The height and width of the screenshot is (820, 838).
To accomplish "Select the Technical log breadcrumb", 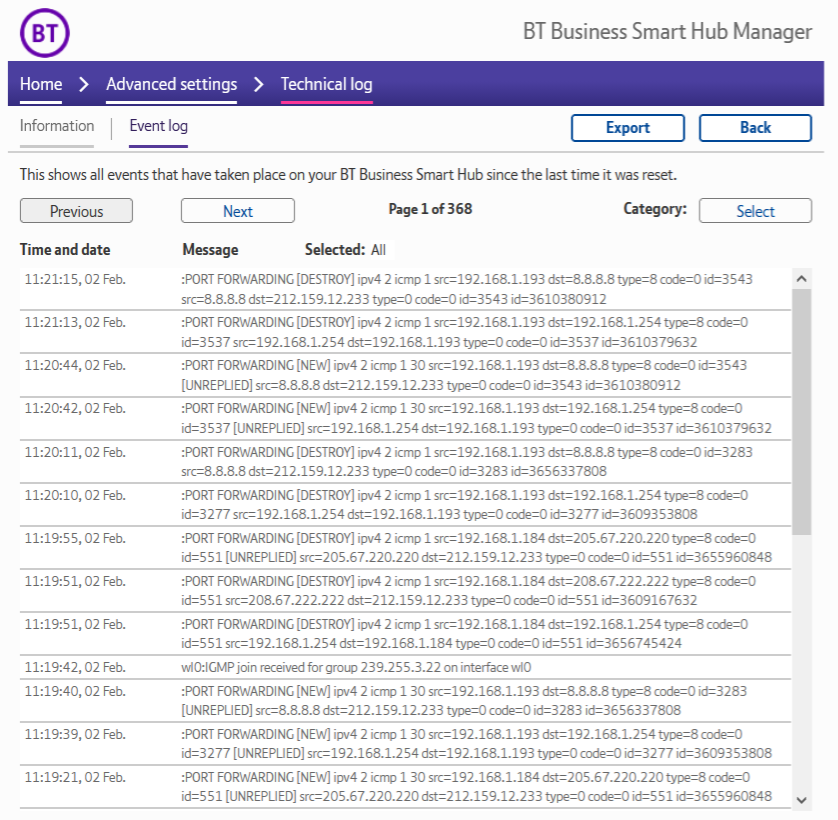I will pyautogui.click(x=326, y=84).
